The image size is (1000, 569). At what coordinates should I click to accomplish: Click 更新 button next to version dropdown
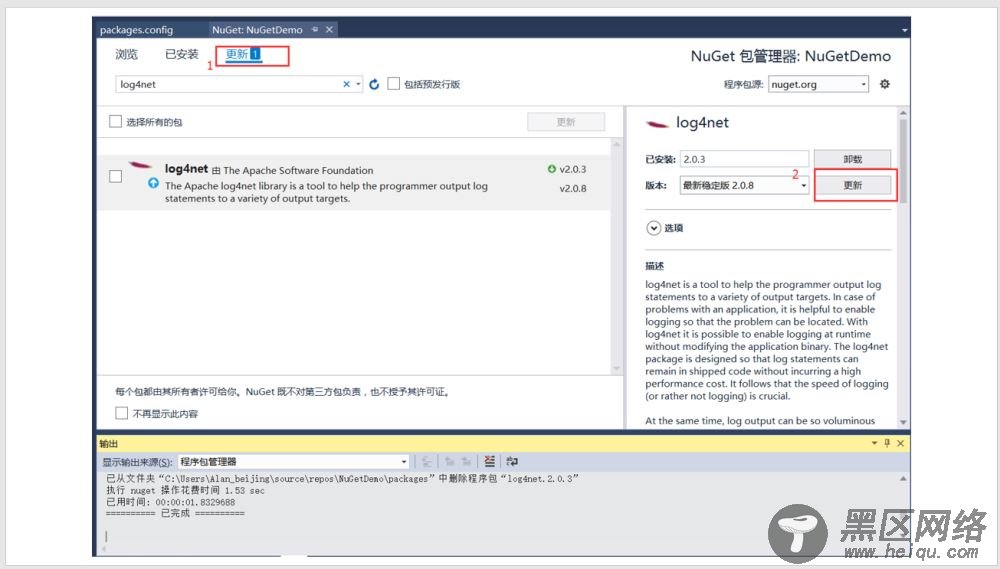click(x=853, y=185)
